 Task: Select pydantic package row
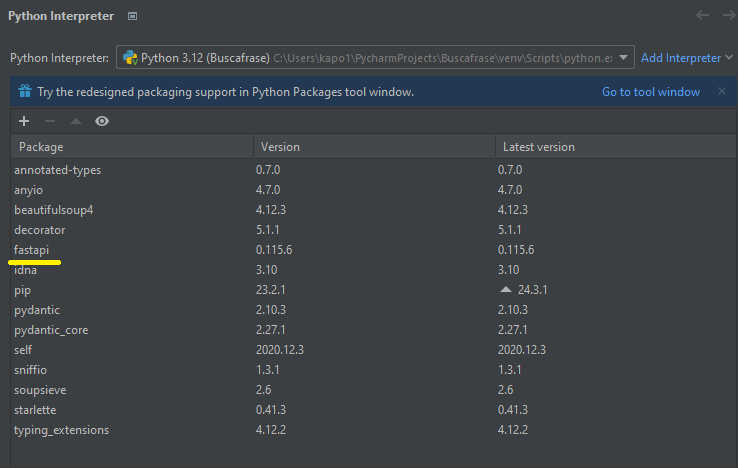click(x=374, y=310)
